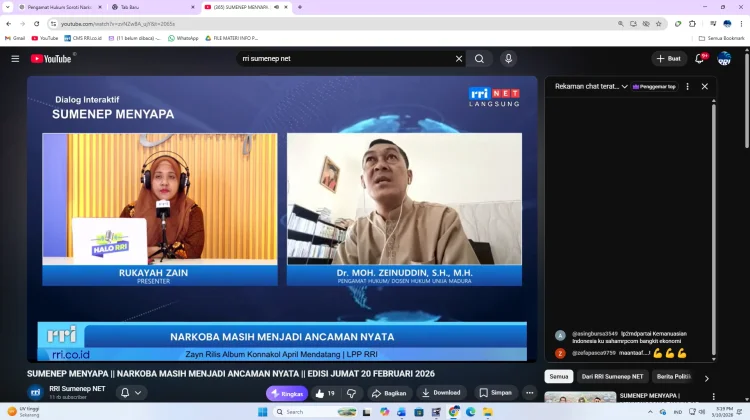Start voice search with microphone

508,59
